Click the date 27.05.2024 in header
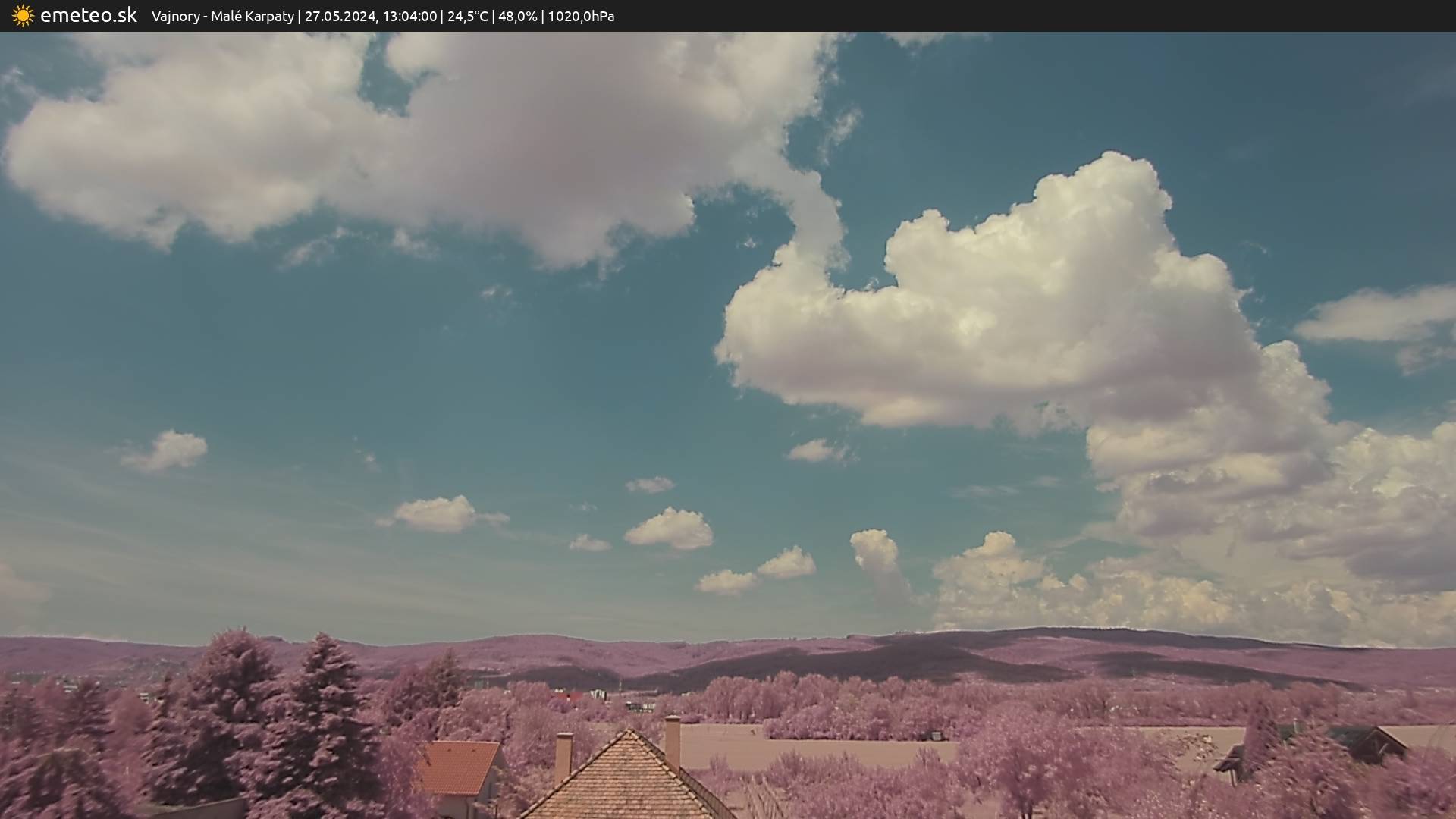This screenshot has height=819, width=1456. coord(340,17)
